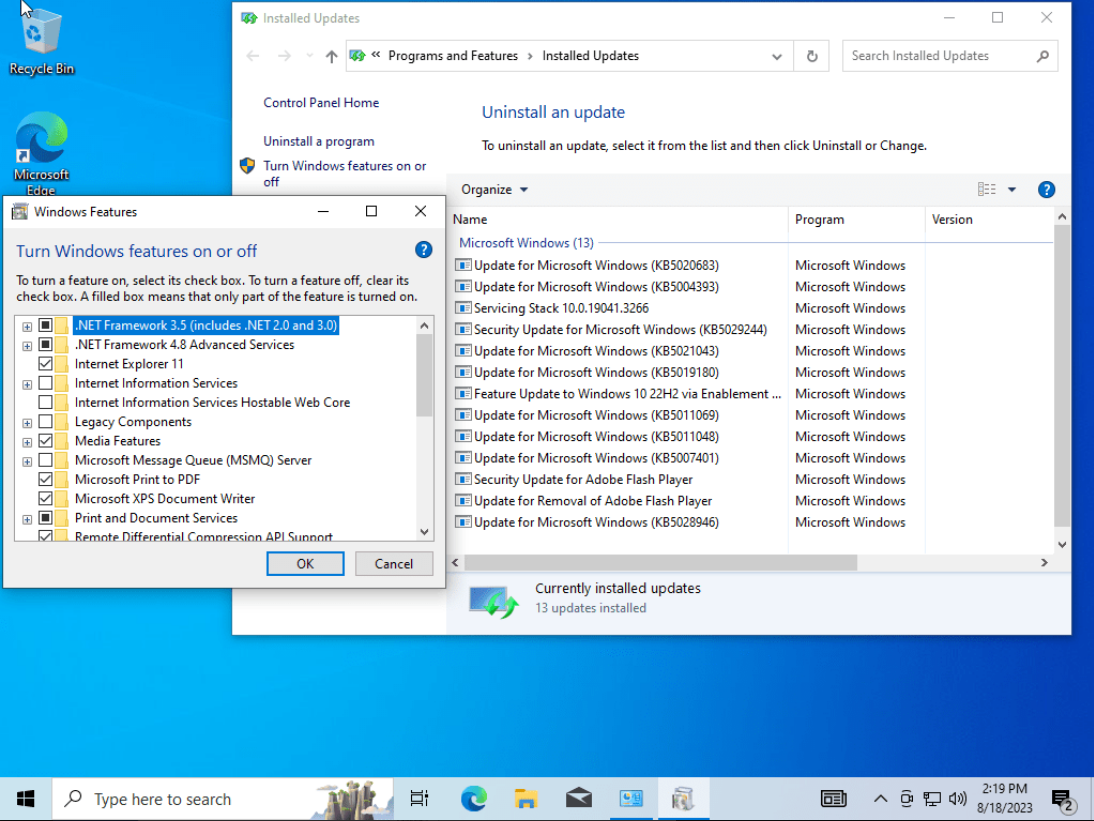Viewport: 1094px width, 821px height.
Task: Refresh the Installed Updates list
Action: 811,56
